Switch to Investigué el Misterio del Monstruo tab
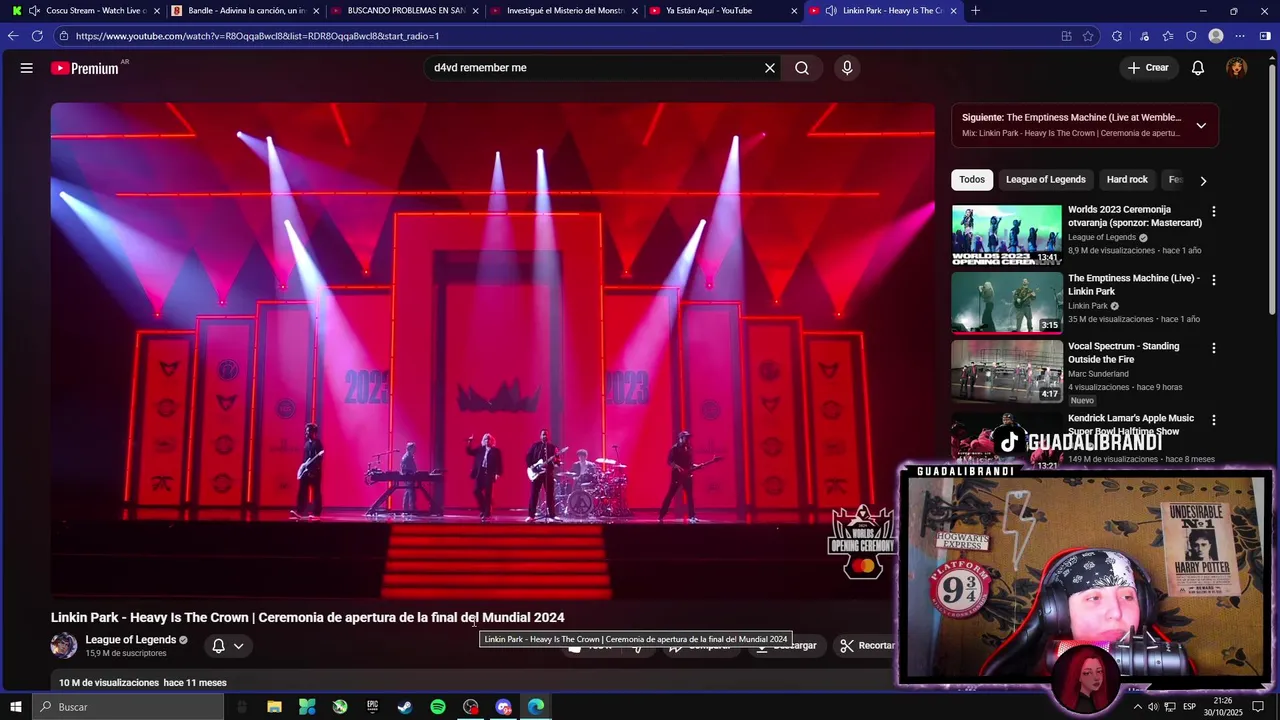 (x=566, y=11)
